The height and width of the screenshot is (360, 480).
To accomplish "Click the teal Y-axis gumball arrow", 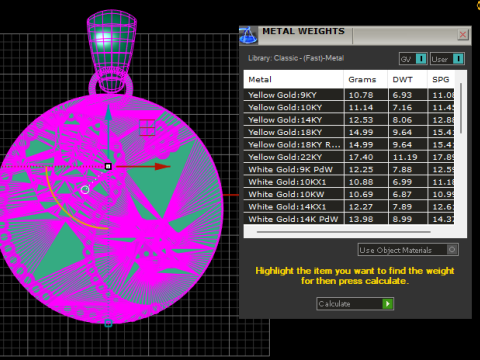I will (108, 113).
